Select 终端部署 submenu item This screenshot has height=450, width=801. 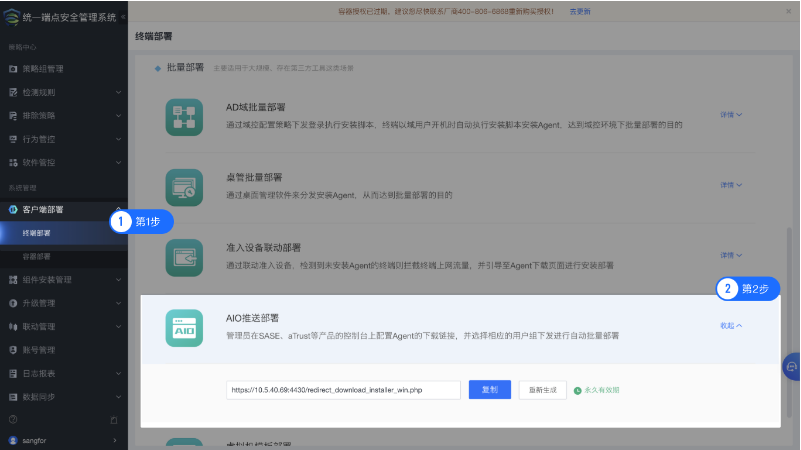[x=36, y=233]
